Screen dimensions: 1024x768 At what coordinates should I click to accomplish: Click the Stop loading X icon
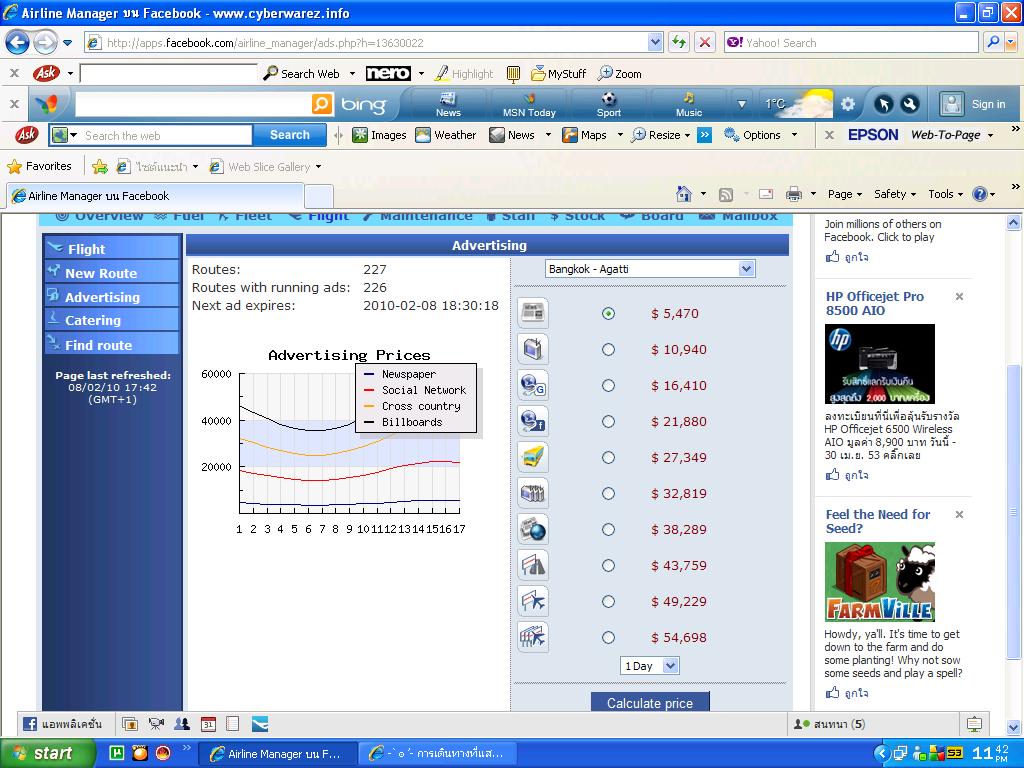pos(705,42)
